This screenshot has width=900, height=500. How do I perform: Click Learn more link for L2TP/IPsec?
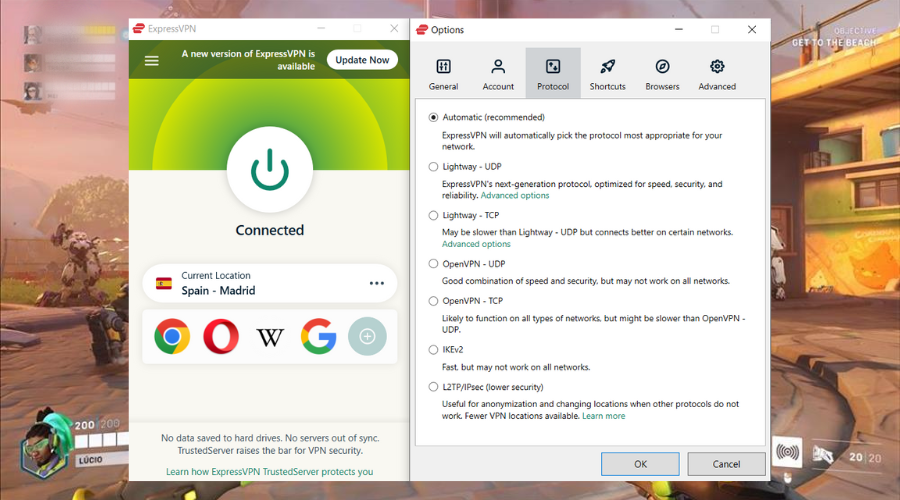tap(603, 416)
